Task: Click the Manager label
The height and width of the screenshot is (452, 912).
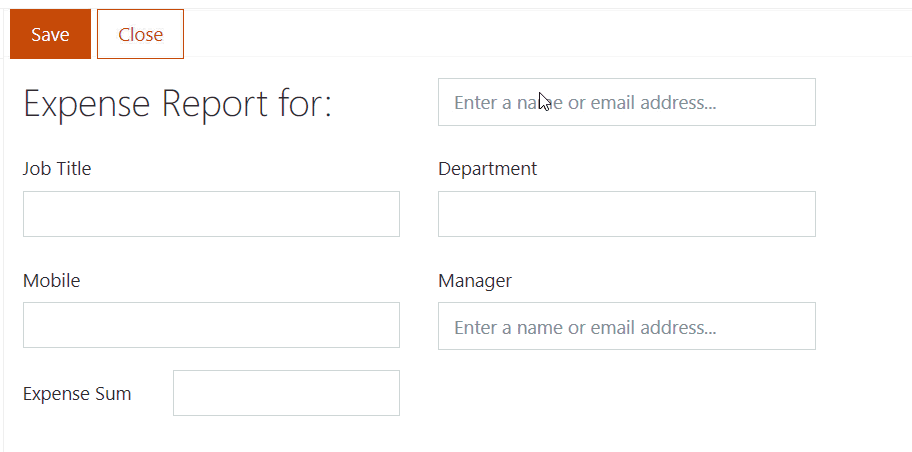Action: (475, 281)
